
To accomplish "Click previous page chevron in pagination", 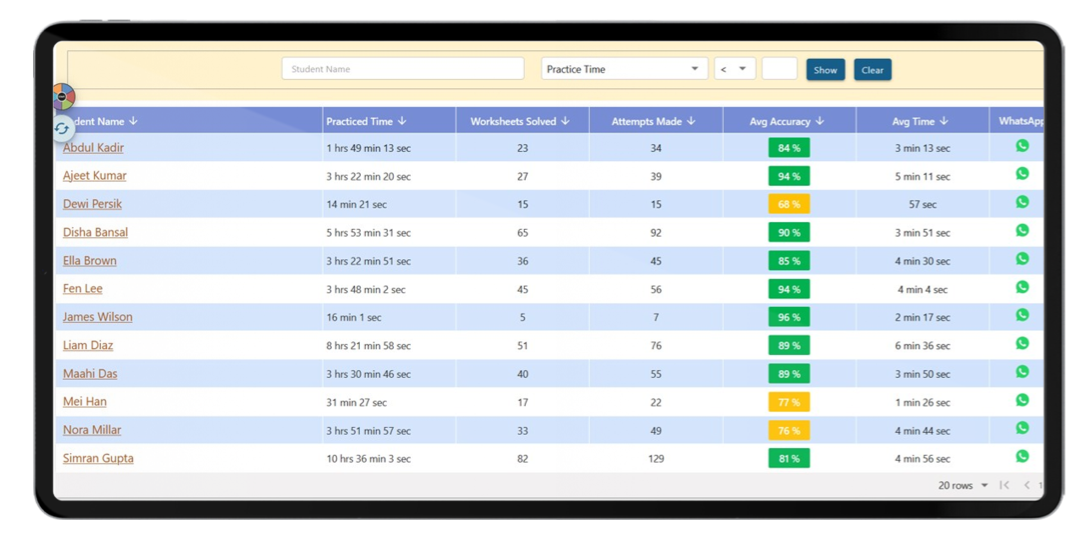I will (x=1026, y=485).
